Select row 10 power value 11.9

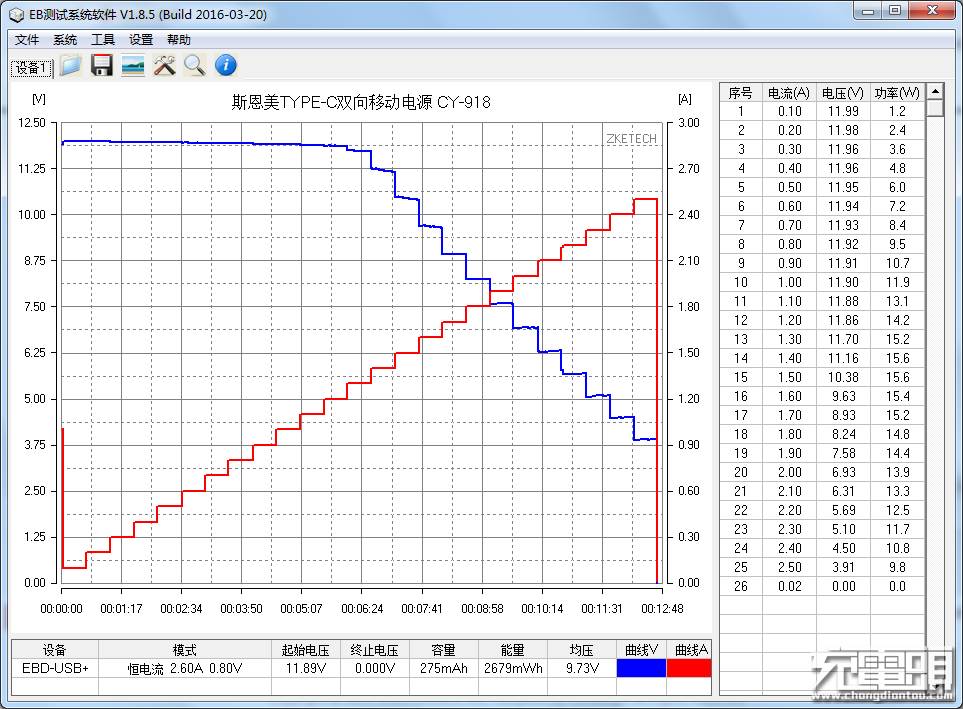[x=897, y=282]
